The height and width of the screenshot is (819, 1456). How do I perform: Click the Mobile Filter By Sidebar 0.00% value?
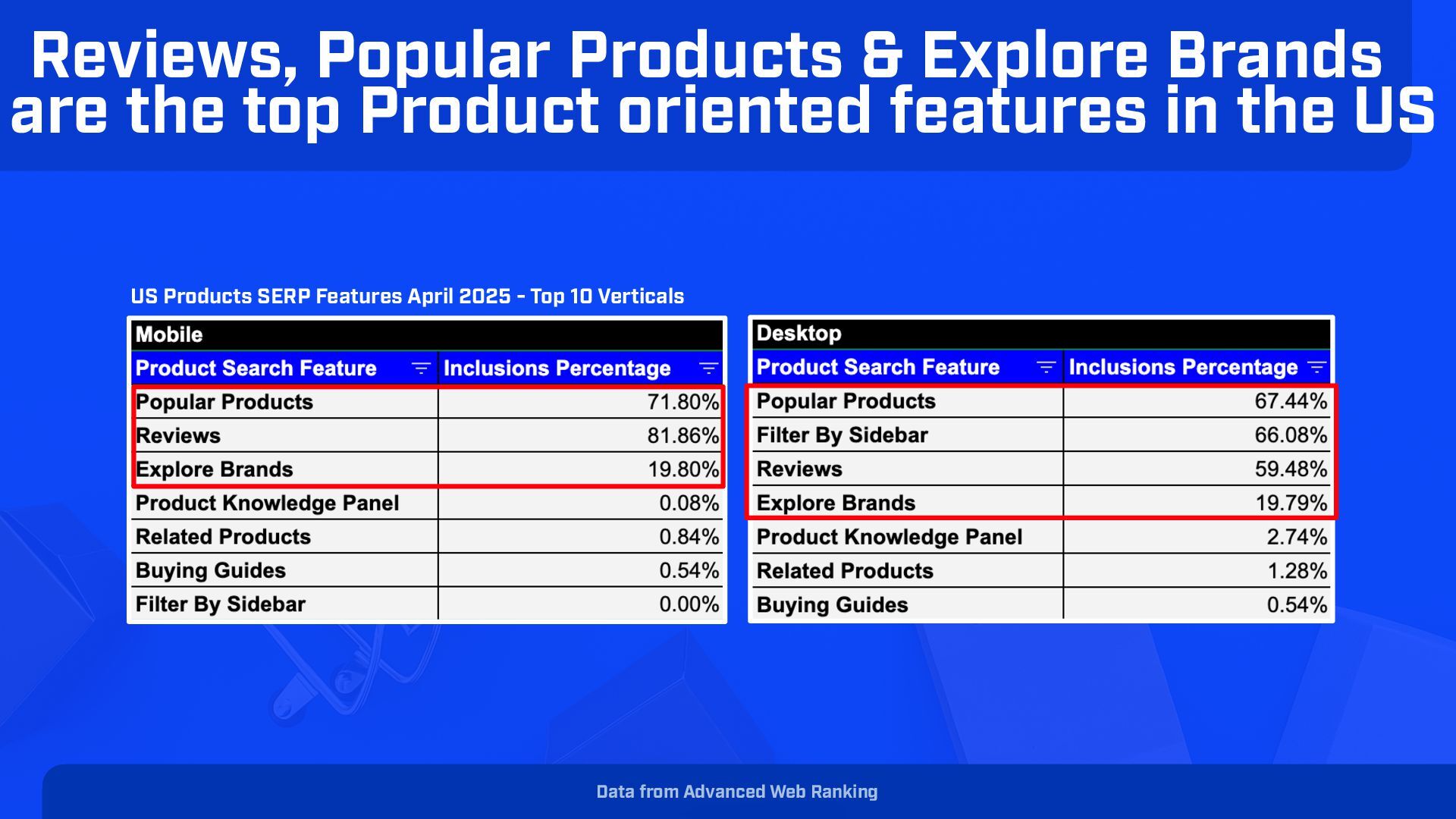click(689, 604)
